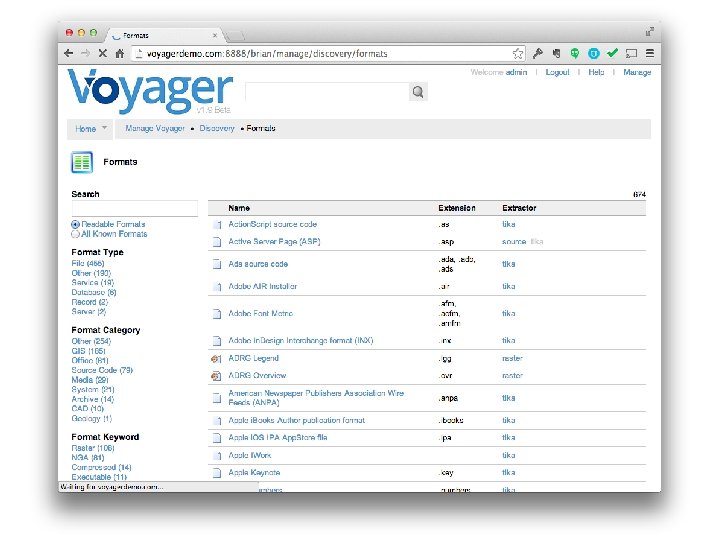Open the key extension icon in toolbar
This screenshot has height=540, width=720.
[x=538, y=53]
